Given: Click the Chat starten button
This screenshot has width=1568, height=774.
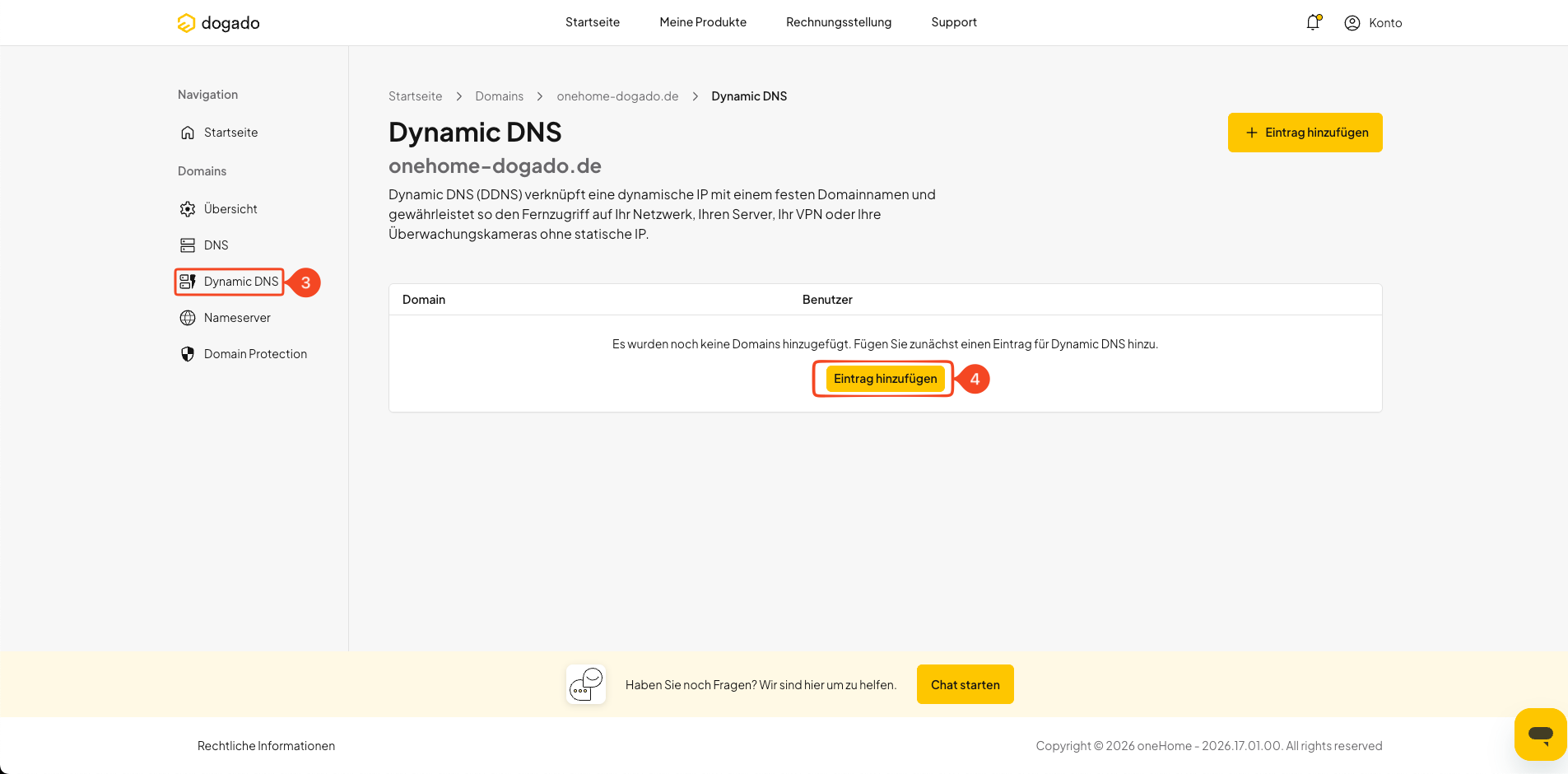Looking at the screenshot, I should coord(965,684).
